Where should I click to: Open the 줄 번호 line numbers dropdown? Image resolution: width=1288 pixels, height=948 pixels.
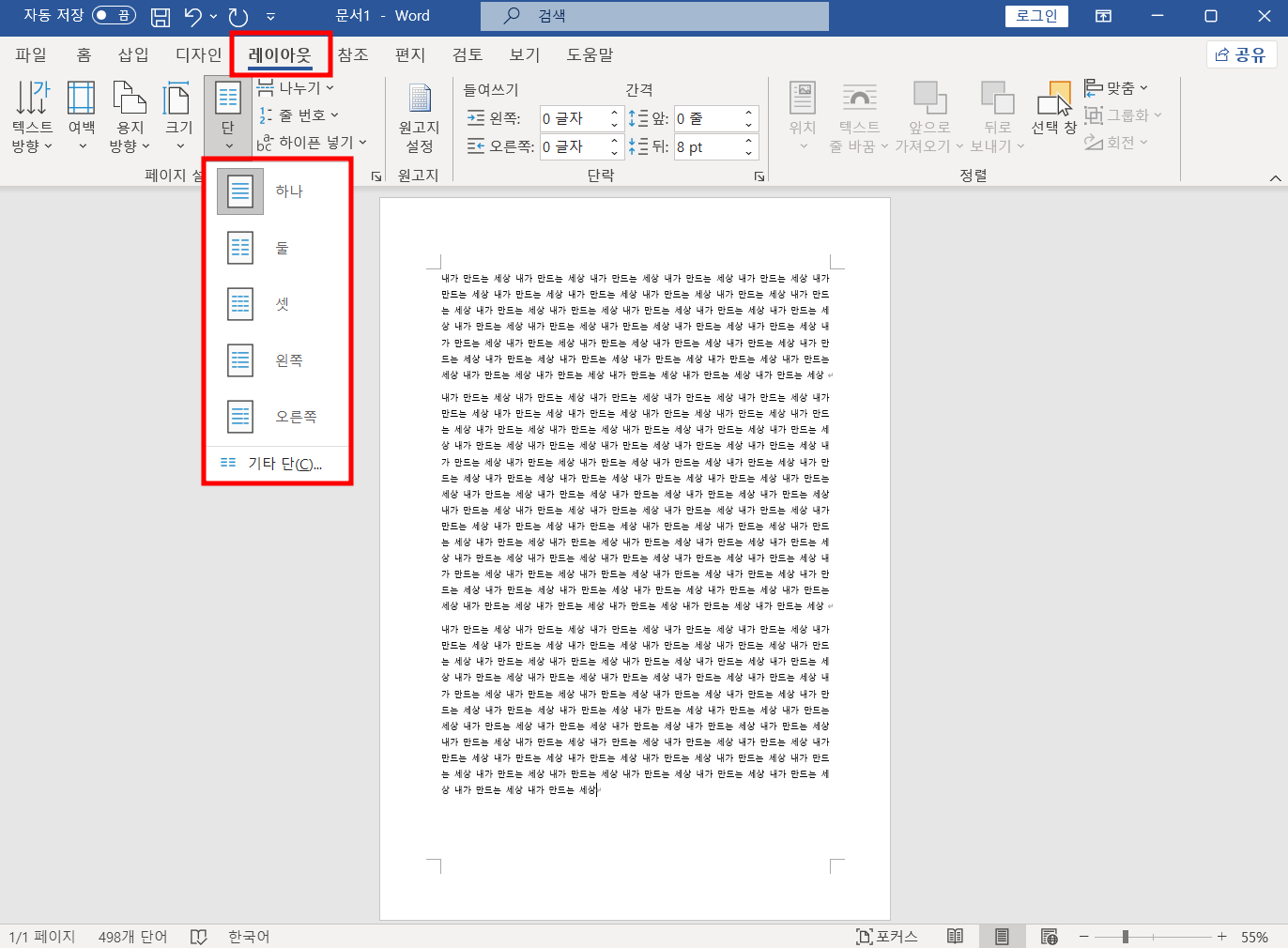coord(299,115)
